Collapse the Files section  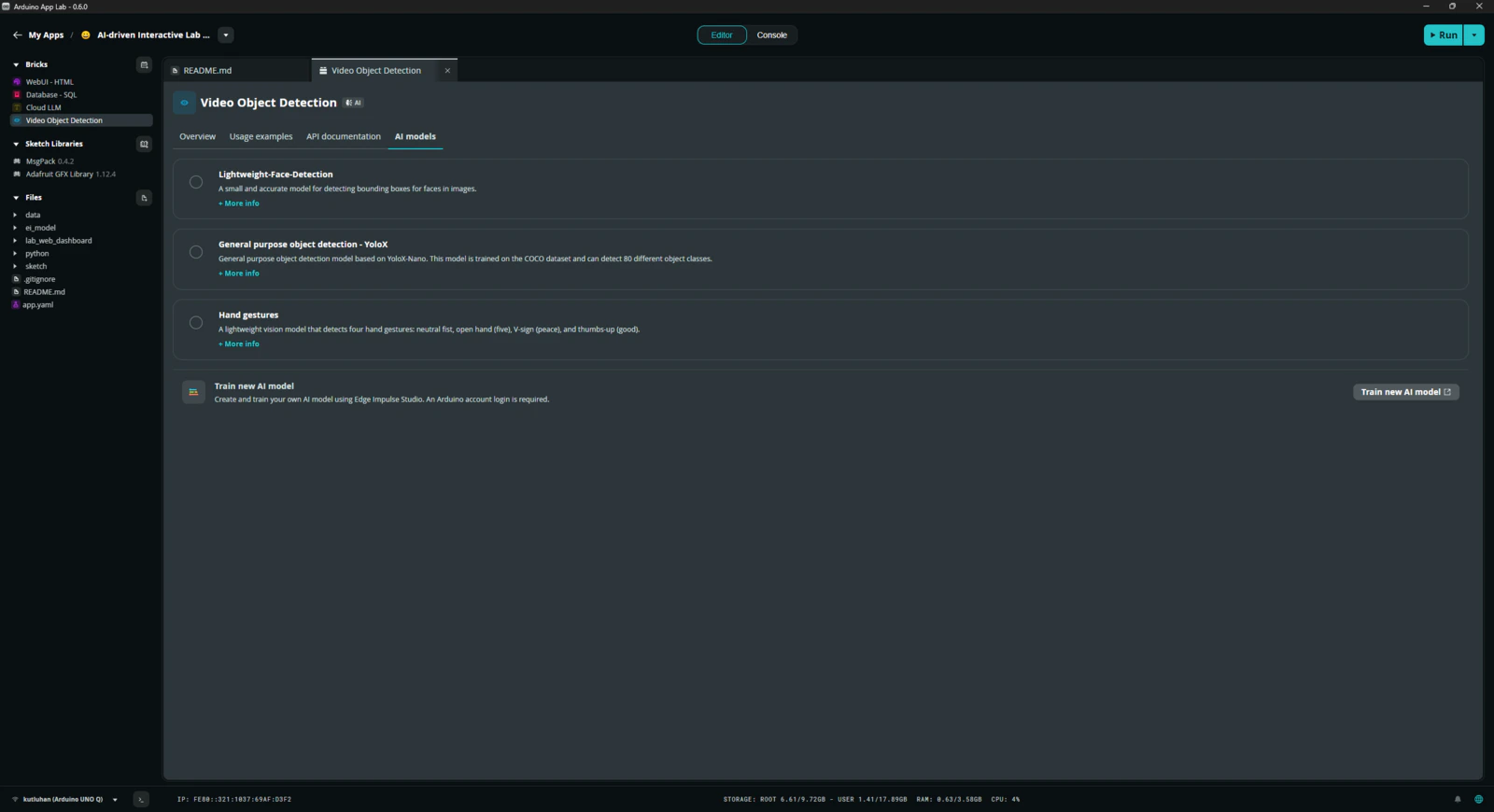16,198
